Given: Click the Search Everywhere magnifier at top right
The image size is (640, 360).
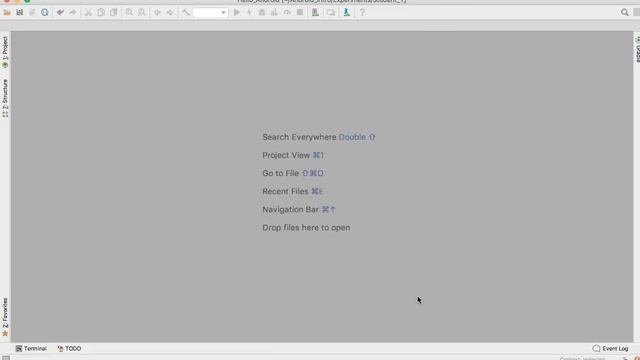Looking at the screenshot, I should (x=624, y=13).
